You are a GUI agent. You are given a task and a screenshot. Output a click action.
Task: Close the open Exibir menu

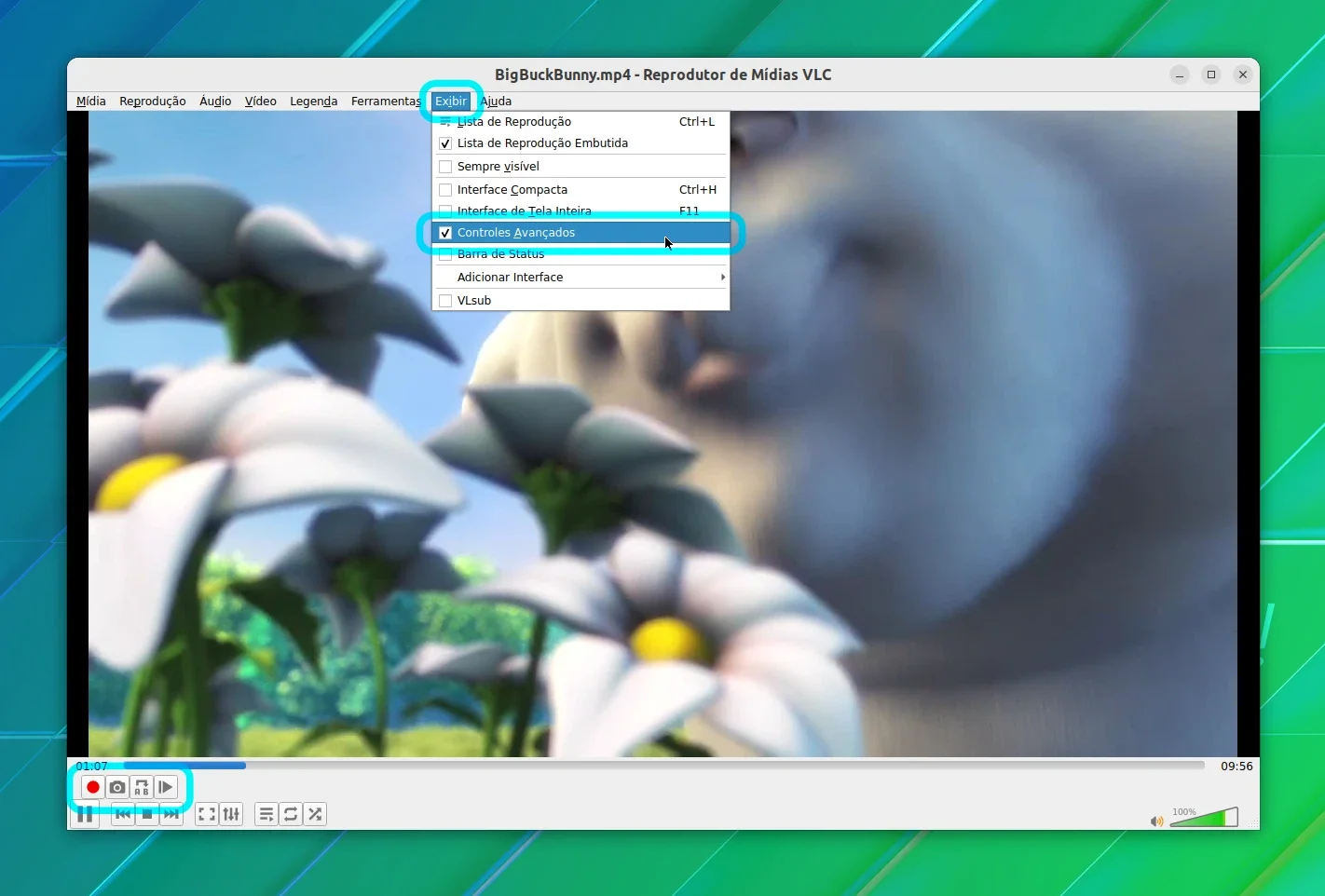point(451,101)
